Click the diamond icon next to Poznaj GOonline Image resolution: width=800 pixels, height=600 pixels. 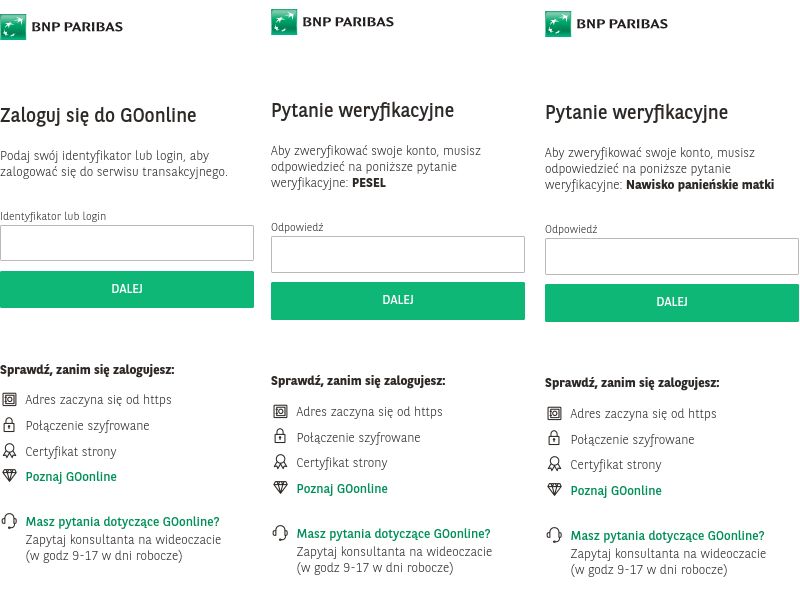[9, 477]
